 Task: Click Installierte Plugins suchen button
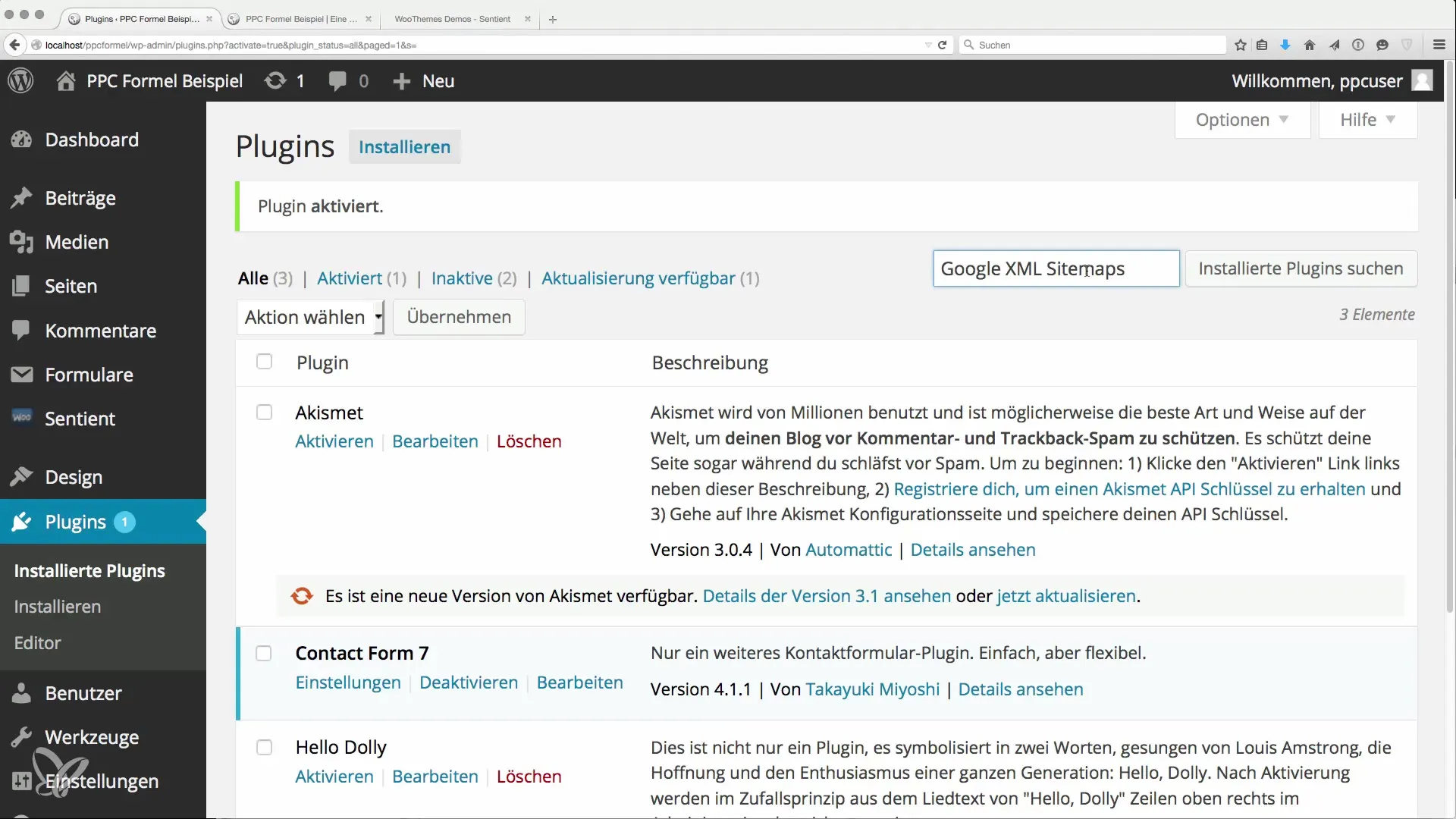click(1301, 268)
